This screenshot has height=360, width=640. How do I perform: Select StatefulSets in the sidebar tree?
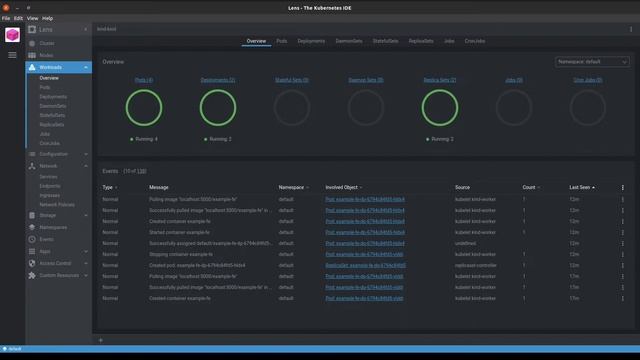point(52,116)
